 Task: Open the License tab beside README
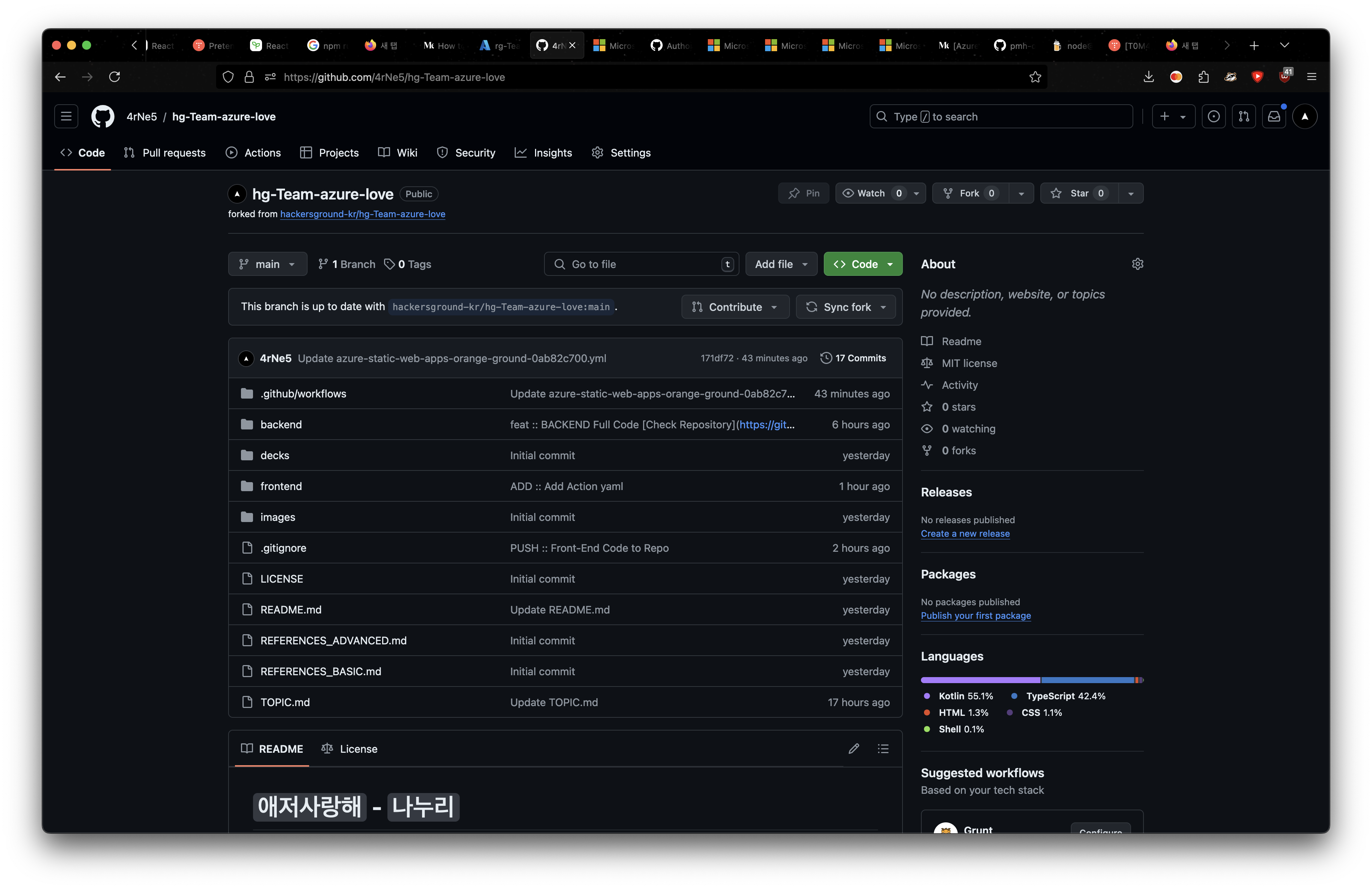tap(350, 748)
